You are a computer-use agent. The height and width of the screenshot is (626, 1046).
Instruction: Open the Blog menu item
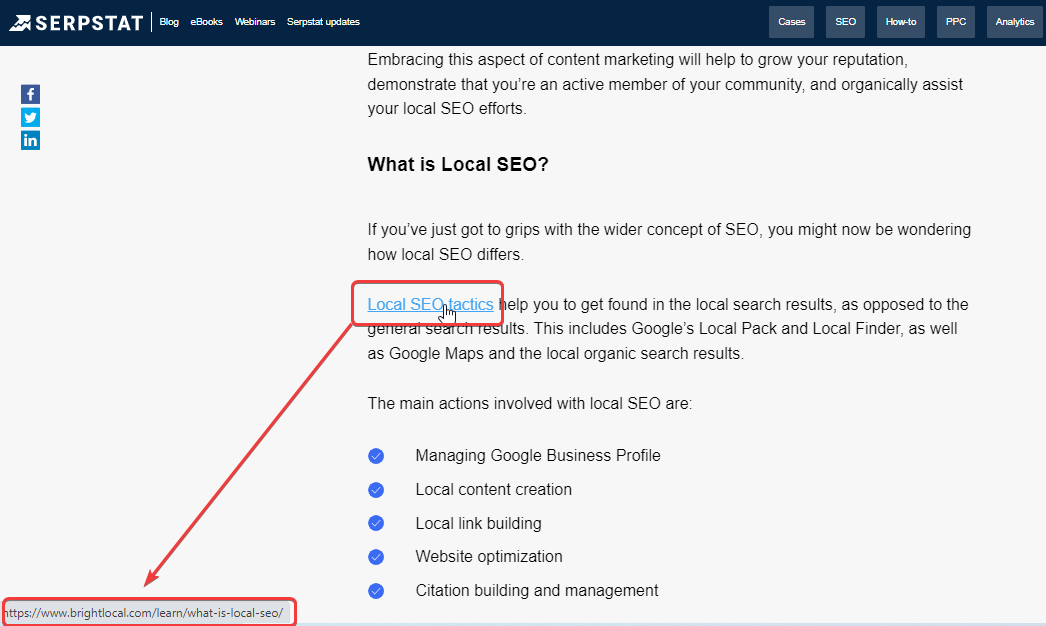coord(169,22)
